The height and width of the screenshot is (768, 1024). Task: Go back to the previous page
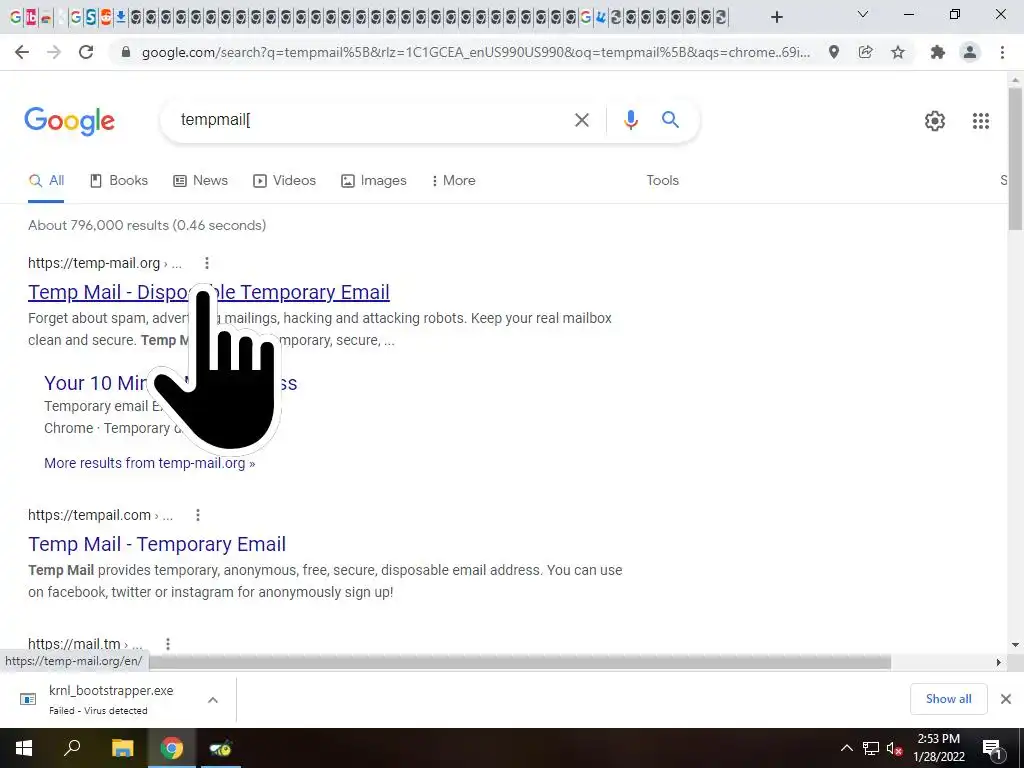click(x=22, y=52)
